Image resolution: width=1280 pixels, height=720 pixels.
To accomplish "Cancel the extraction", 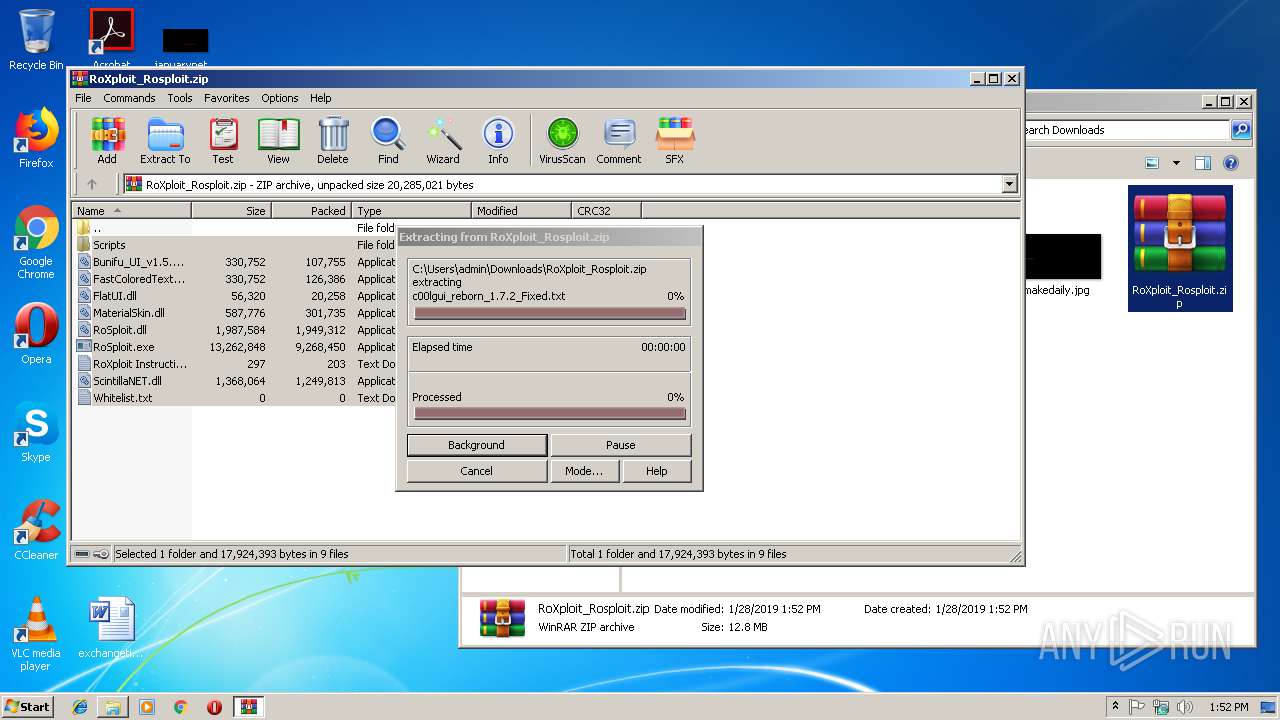I will (x=476, y=471).
